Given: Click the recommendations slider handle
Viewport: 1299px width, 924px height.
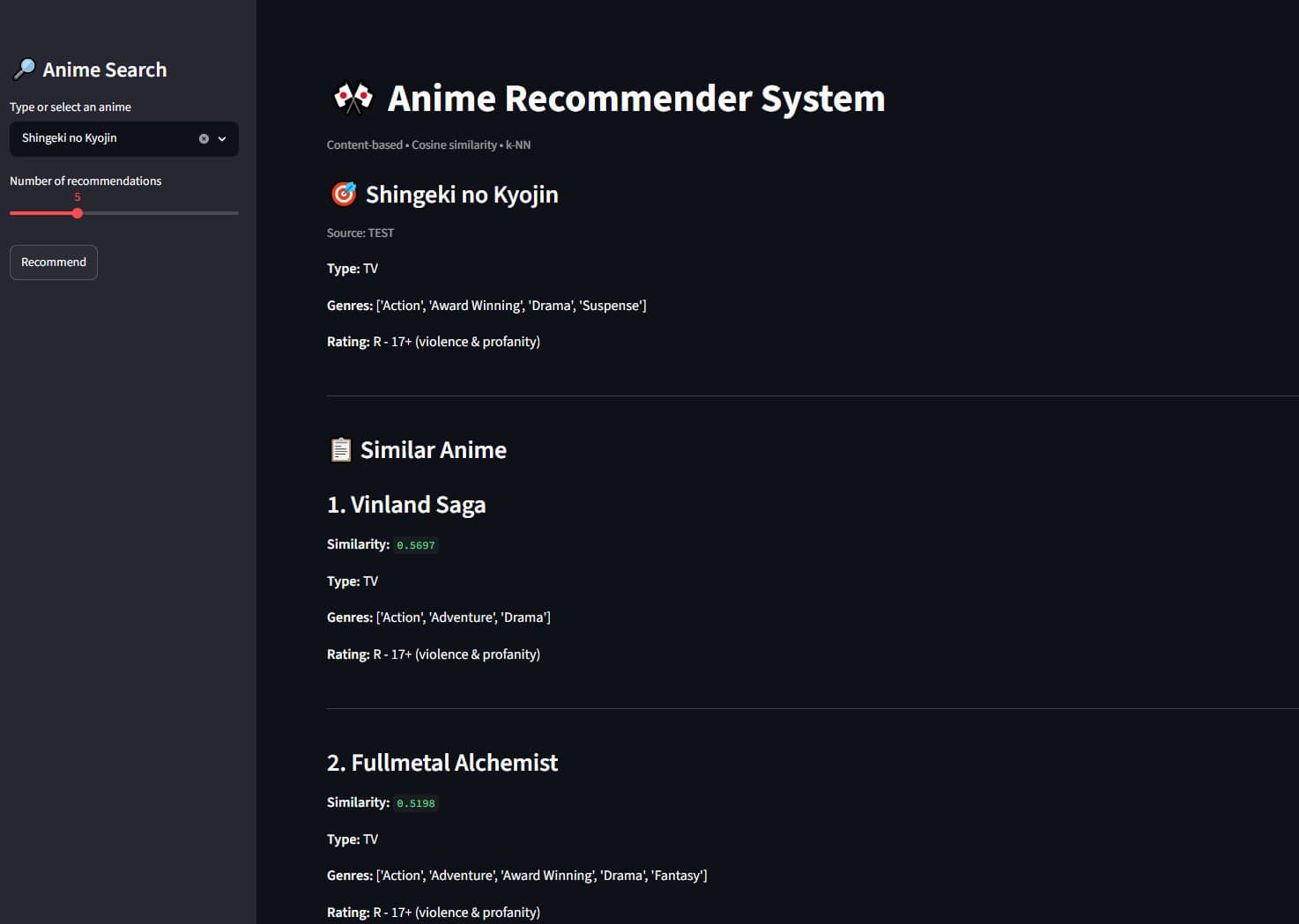Looking at the screenshot, I should click(78, 213).
